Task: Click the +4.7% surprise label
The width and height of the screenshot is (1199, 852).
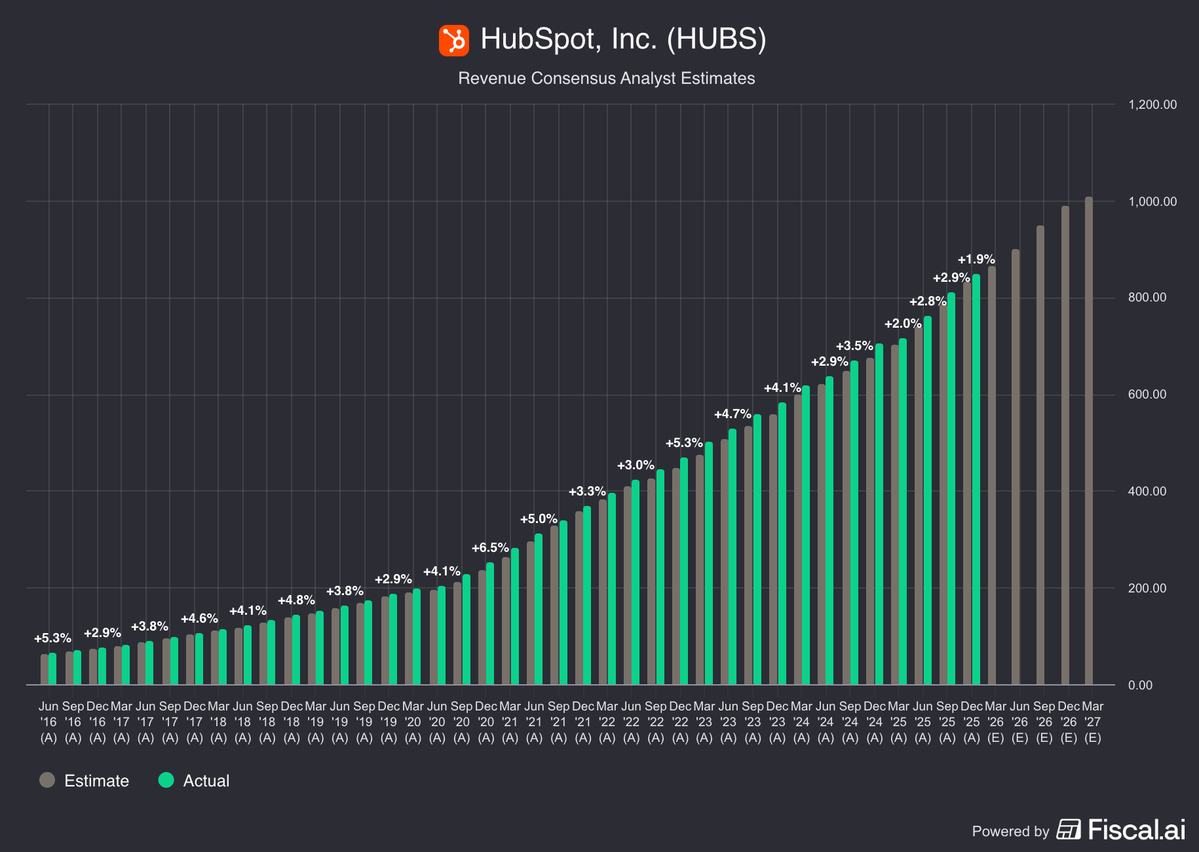Action: [x=733, y=414]
